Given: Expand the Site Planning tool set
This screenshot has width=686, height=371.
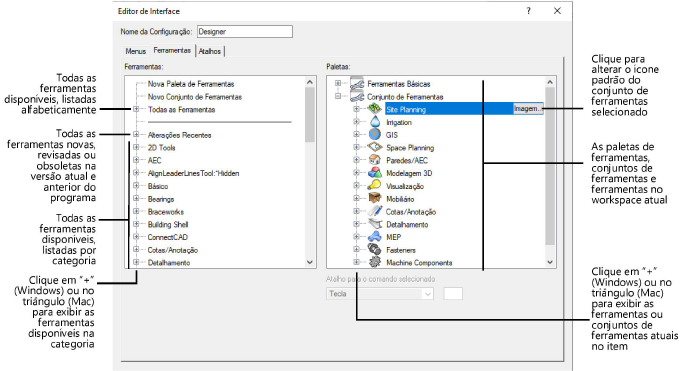Looking at the screenshot, I should pyautogui.click(x=356, y=108).
